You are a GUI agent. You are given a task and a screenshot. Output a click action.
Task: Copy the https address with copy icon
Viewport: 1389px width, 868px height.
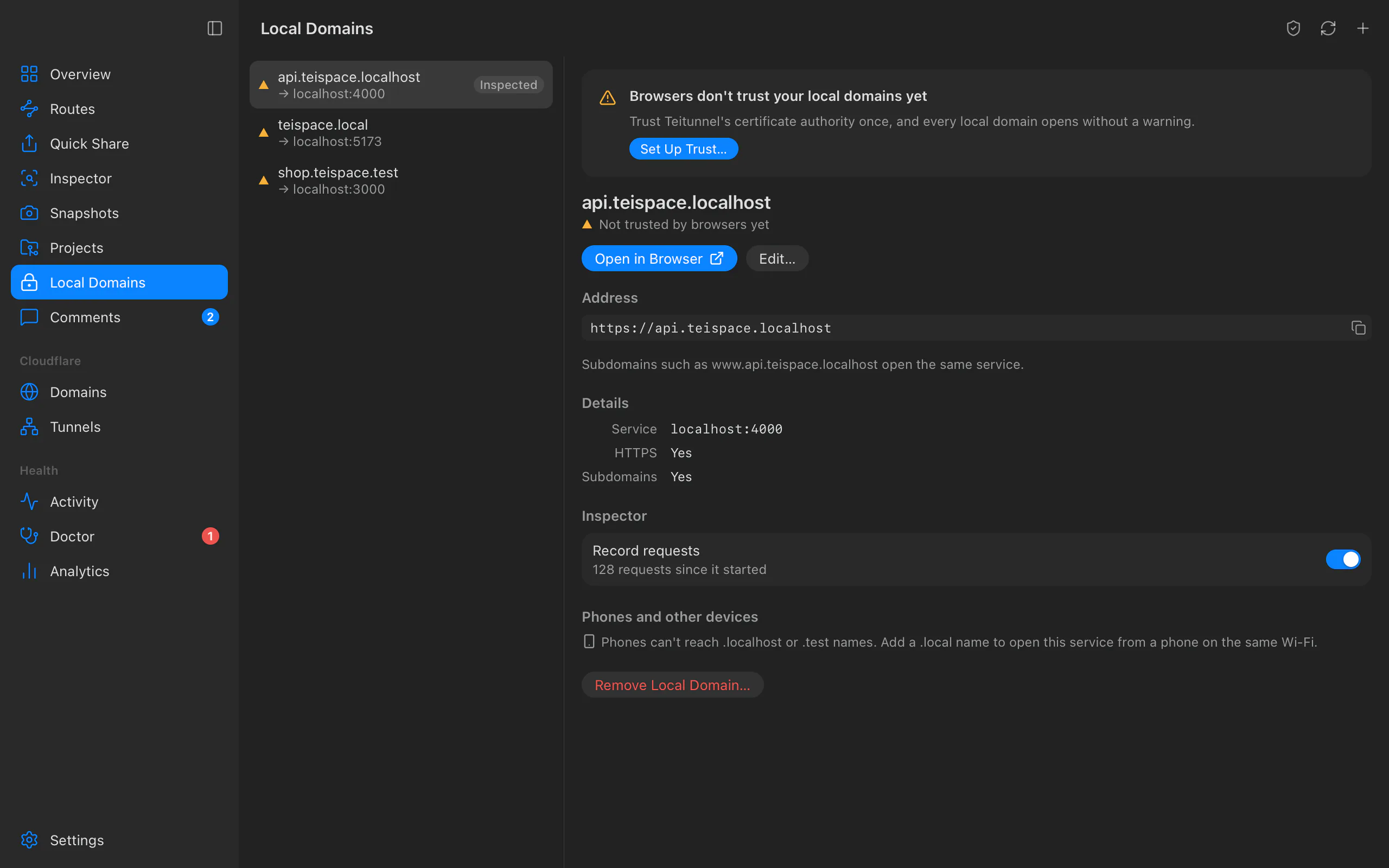[1358, 328]
